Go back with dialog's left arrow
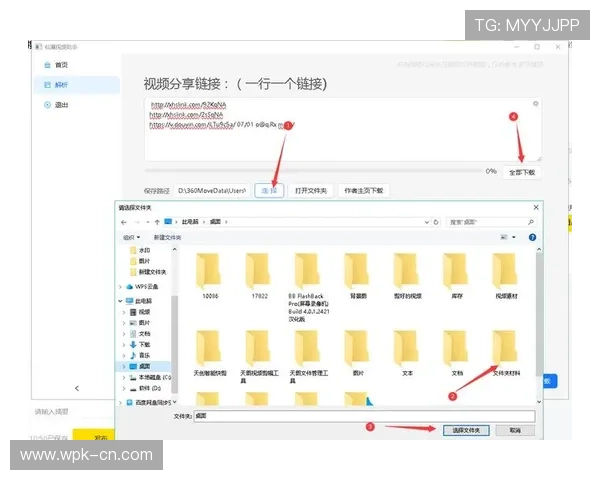 click(124, 222)
